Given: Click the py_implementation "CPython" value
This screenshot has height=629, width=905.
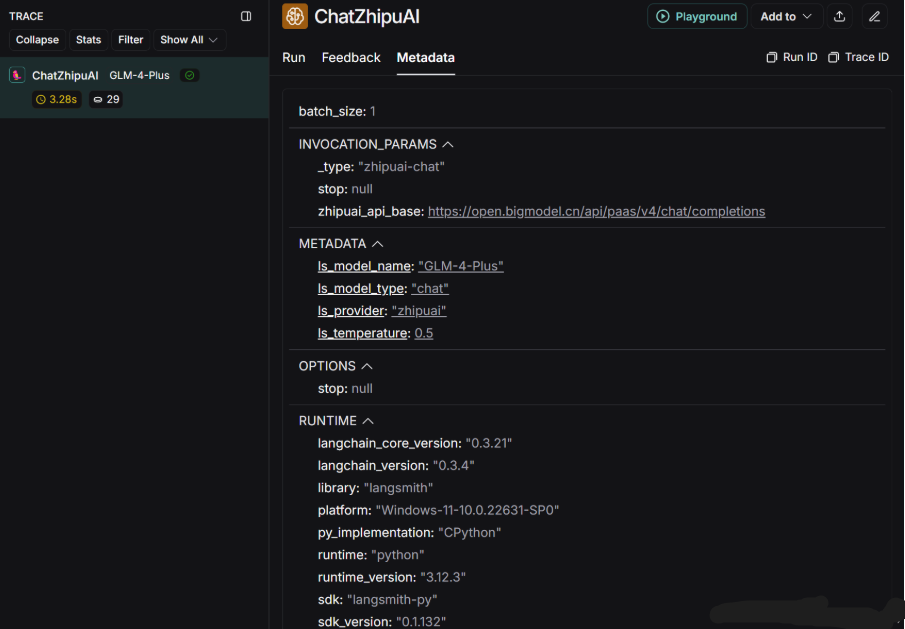Looking at the screenshot, I should point(470,533).
